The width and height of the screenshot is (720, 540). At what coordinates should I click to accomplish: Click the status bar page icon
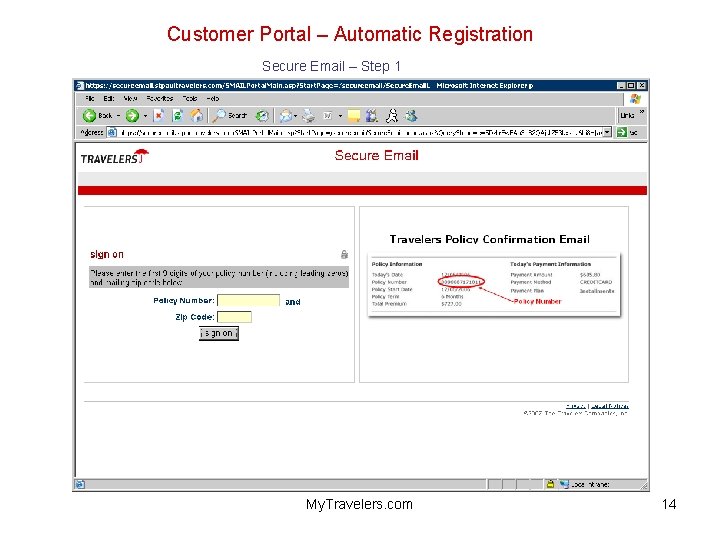point(80,484)
